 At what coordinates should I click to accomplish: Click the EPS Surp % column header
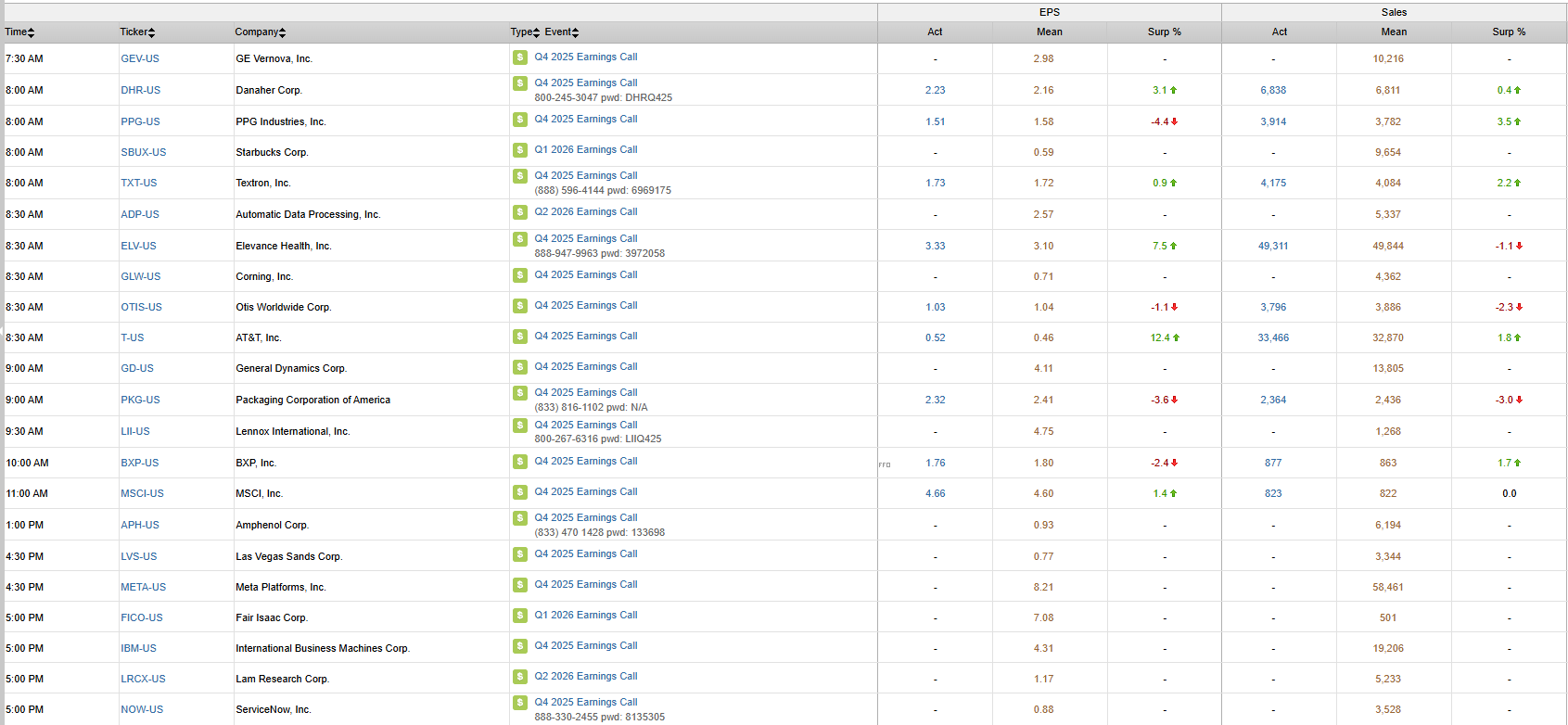1164,32
